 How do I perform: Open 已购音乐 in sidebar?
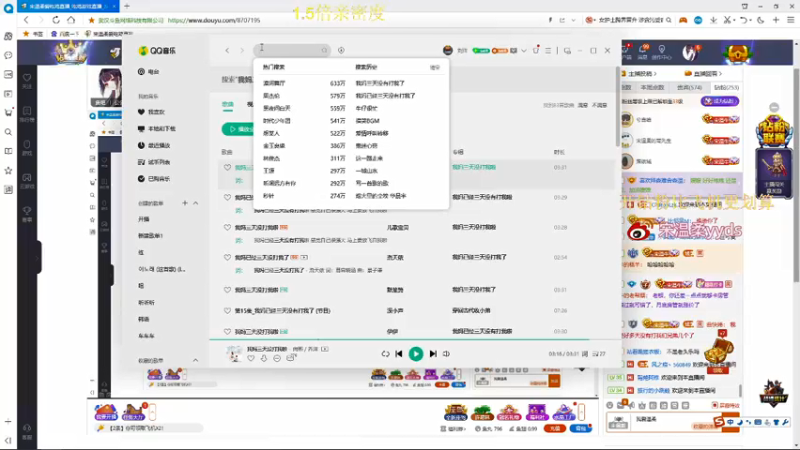pyautogui.click(x=154, y=179)
